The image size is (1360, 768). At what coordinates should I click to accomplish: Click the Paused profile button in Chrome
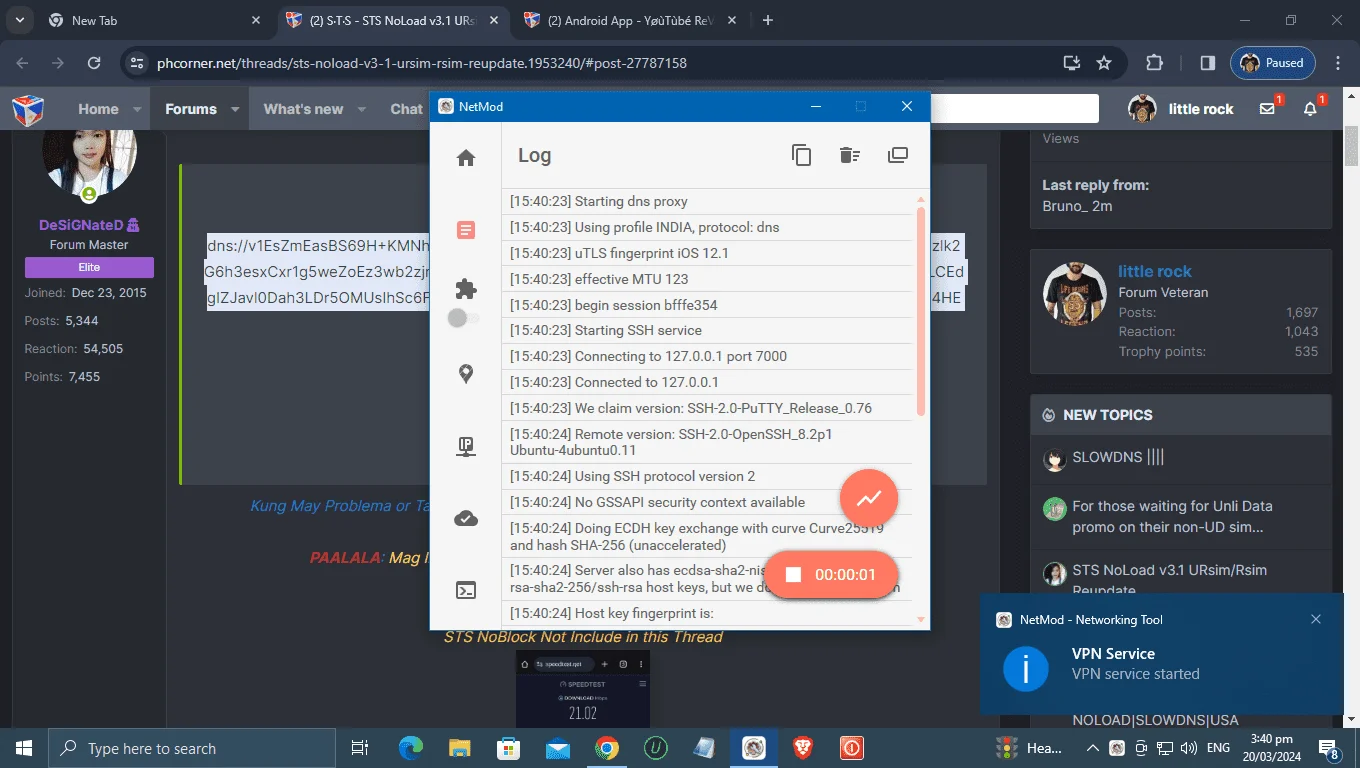(1273, 63)
